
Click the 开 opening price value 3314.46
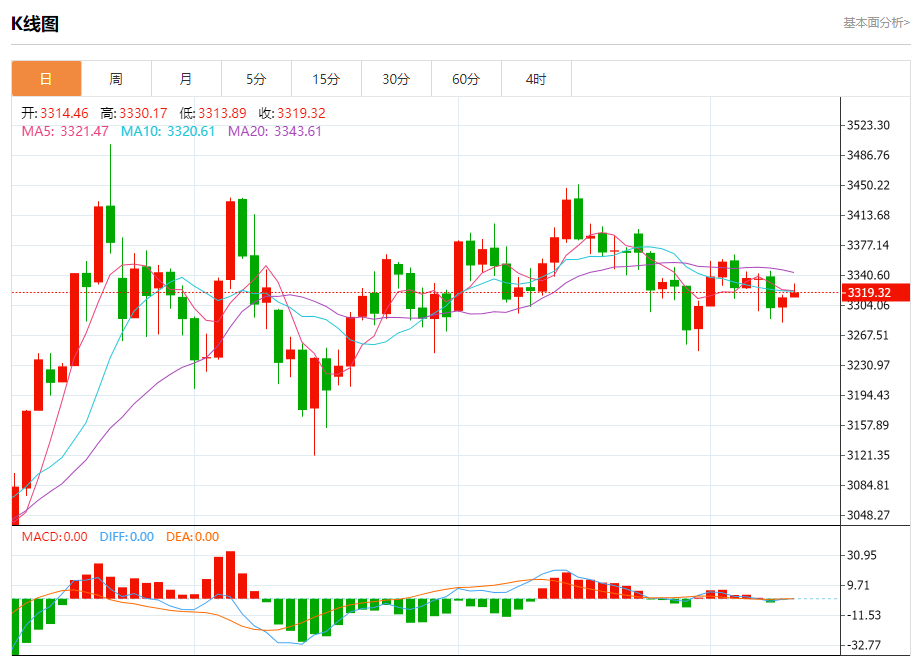click(64, 114)
